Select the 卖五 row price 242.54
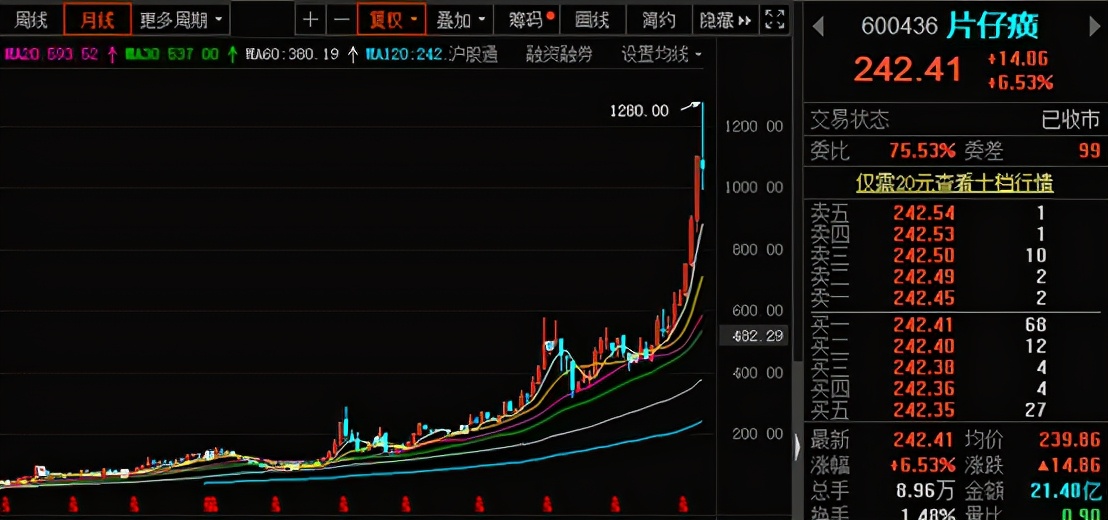 pos(924,213)
